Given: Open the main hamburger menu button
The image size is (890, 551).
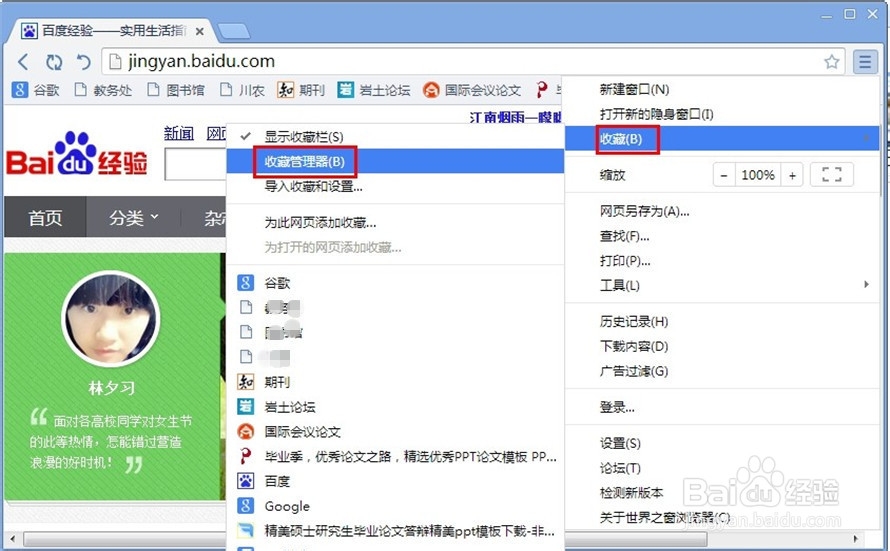Looking at the screenshot, I should (x=865, y=61).
